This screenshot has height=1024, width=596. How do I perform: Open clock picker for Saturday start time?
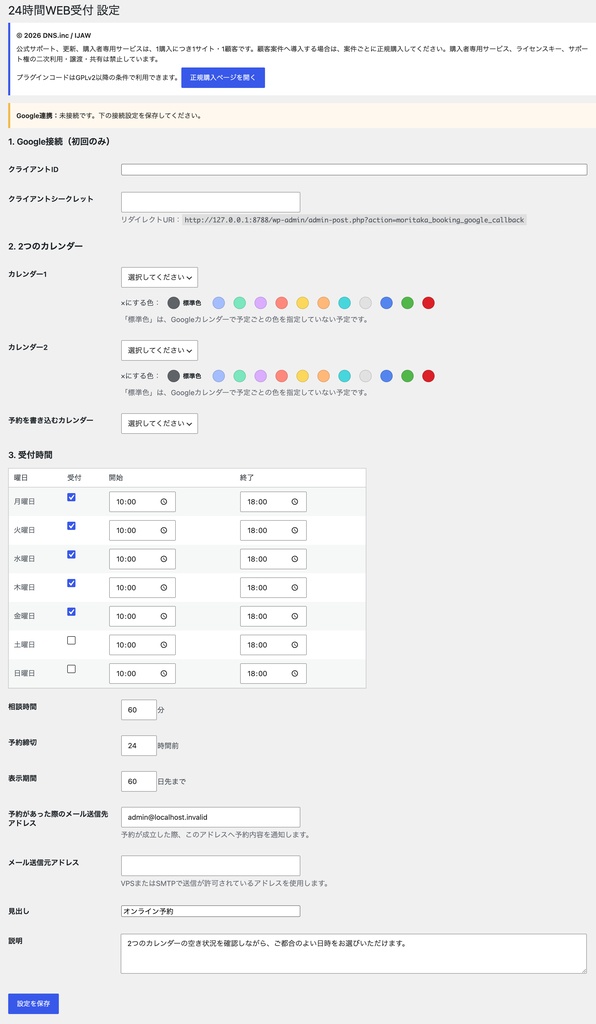164,645
